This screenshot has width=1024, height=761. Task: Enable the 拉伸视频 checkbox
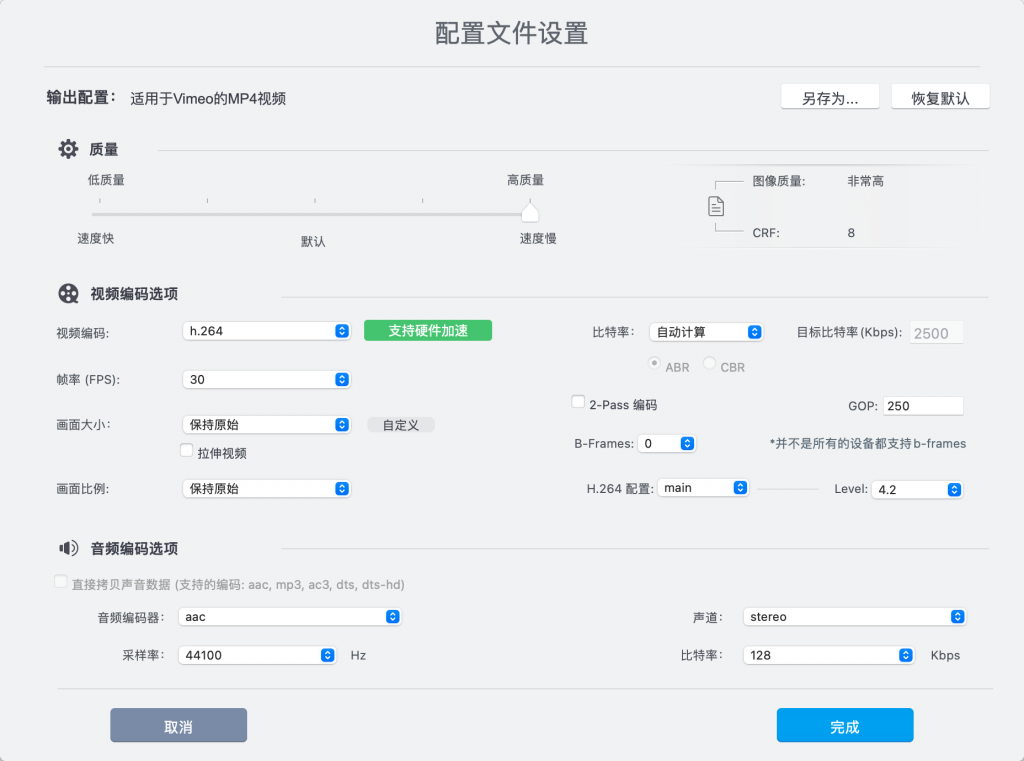[186, 450]
